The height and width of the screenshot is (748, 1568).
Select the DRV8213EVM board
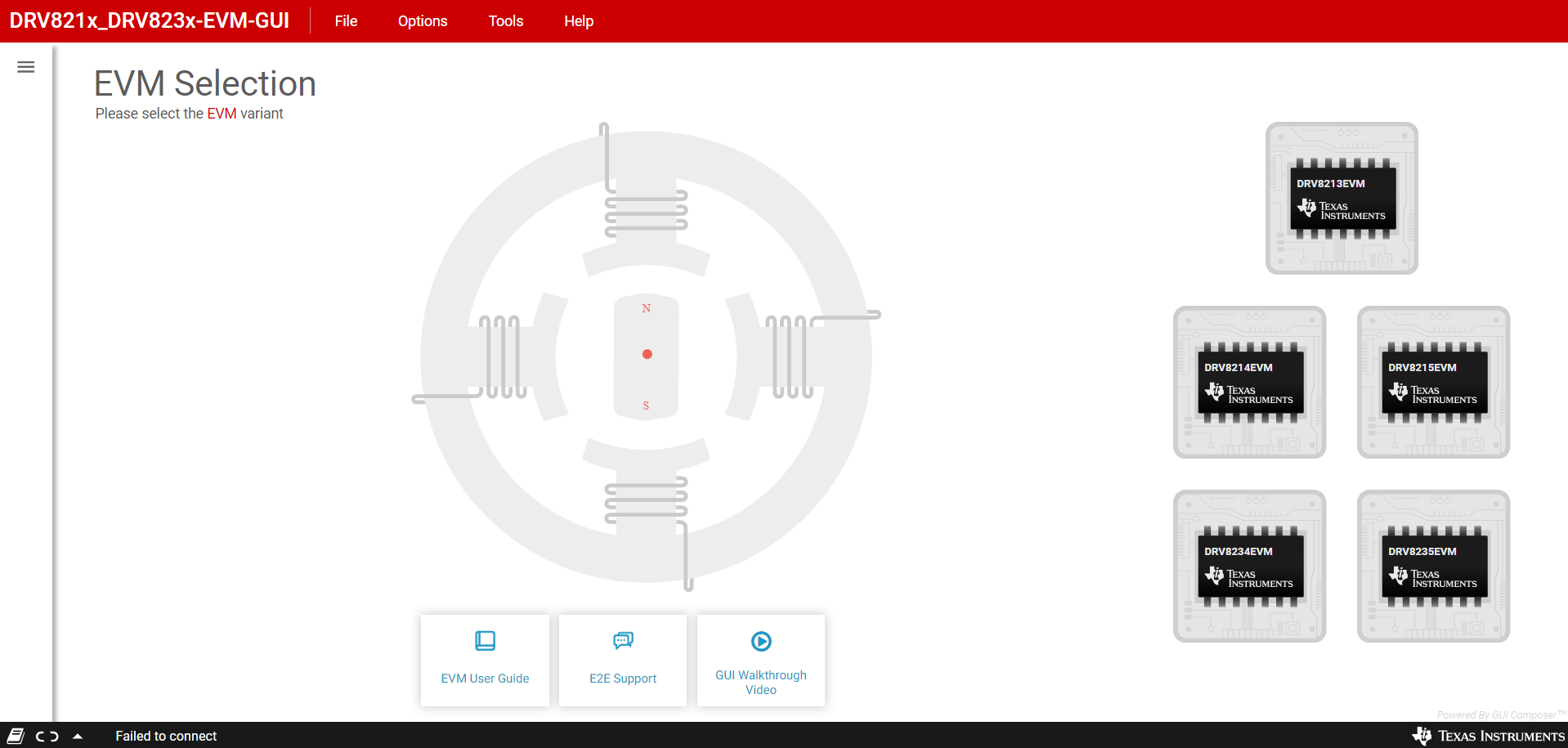(1341, 199)
